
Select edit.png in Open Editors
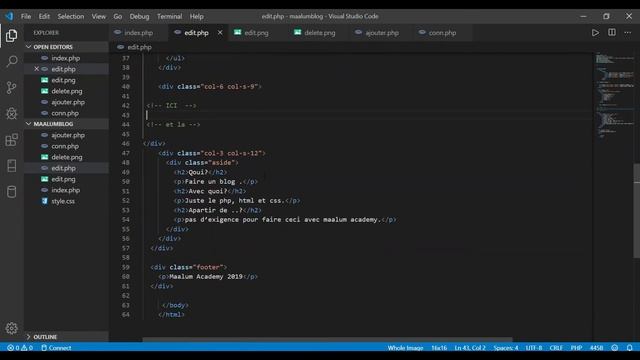(66, 80)
